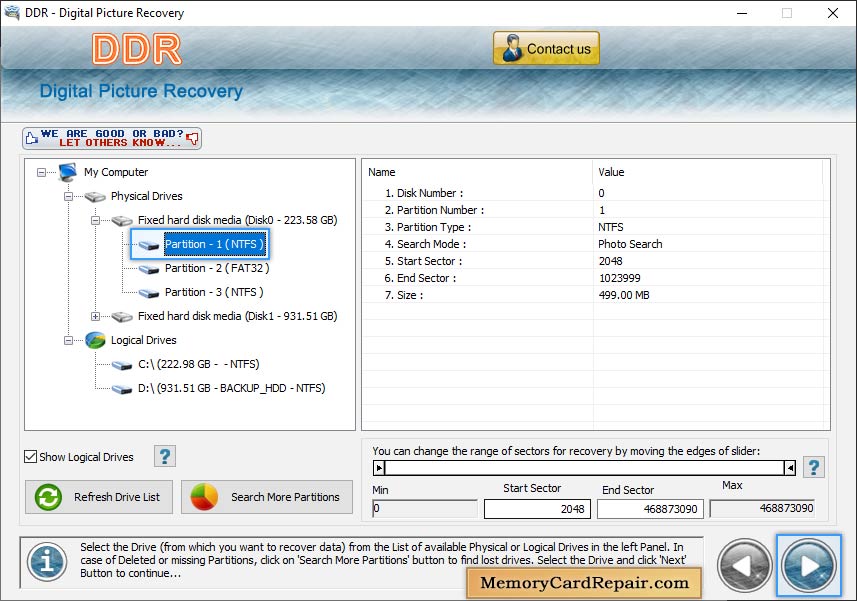This screenshot has width=857, height=601.
Task: Click the Partition - 1 drive icon
Action: click(x=149, y=245)
